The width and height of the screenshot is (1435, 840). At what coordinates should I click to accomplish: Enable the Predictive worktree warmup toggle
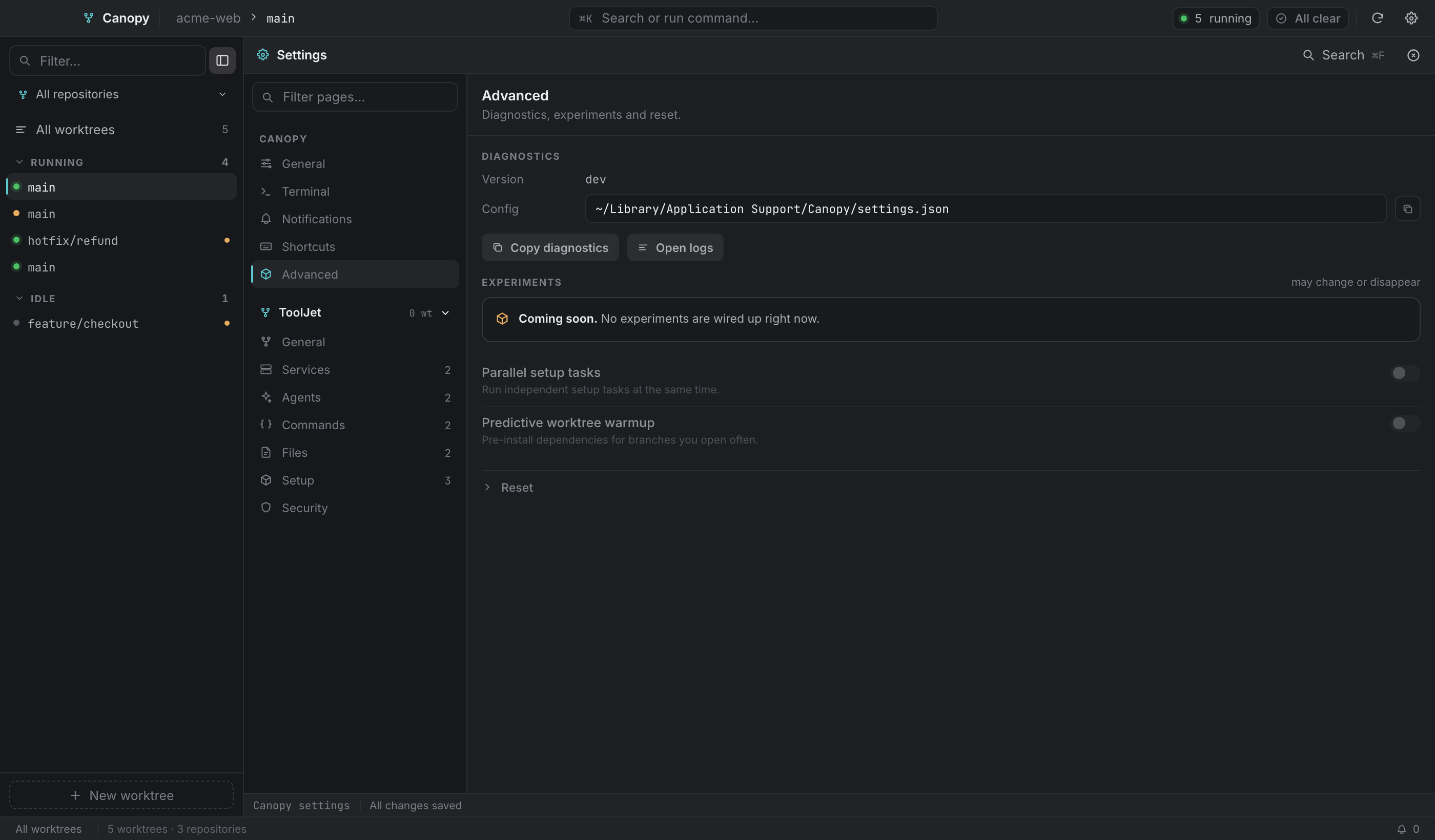(1404, 424)
